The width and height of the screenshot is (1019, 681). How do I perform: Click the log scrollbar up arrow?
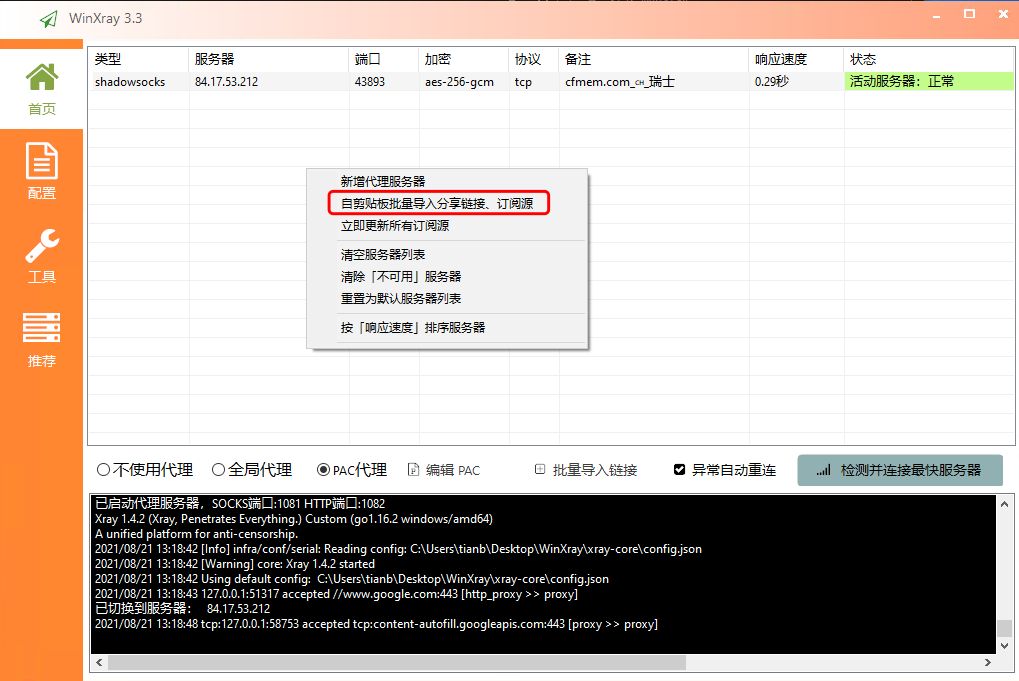click(1004, 504)
